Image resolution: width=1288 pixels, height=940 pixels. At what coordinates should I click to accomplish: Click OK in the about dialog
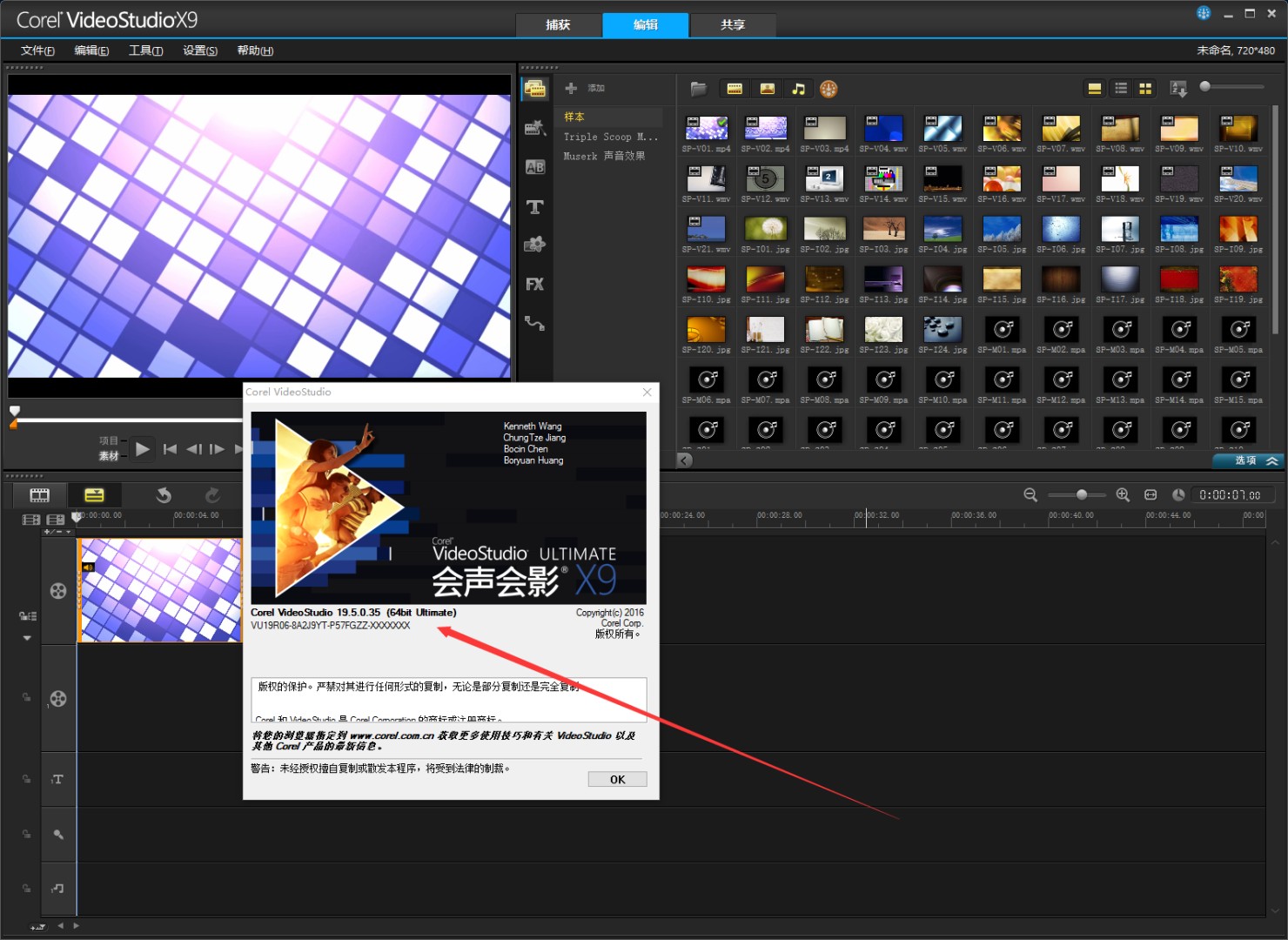(x=617, y=780)
